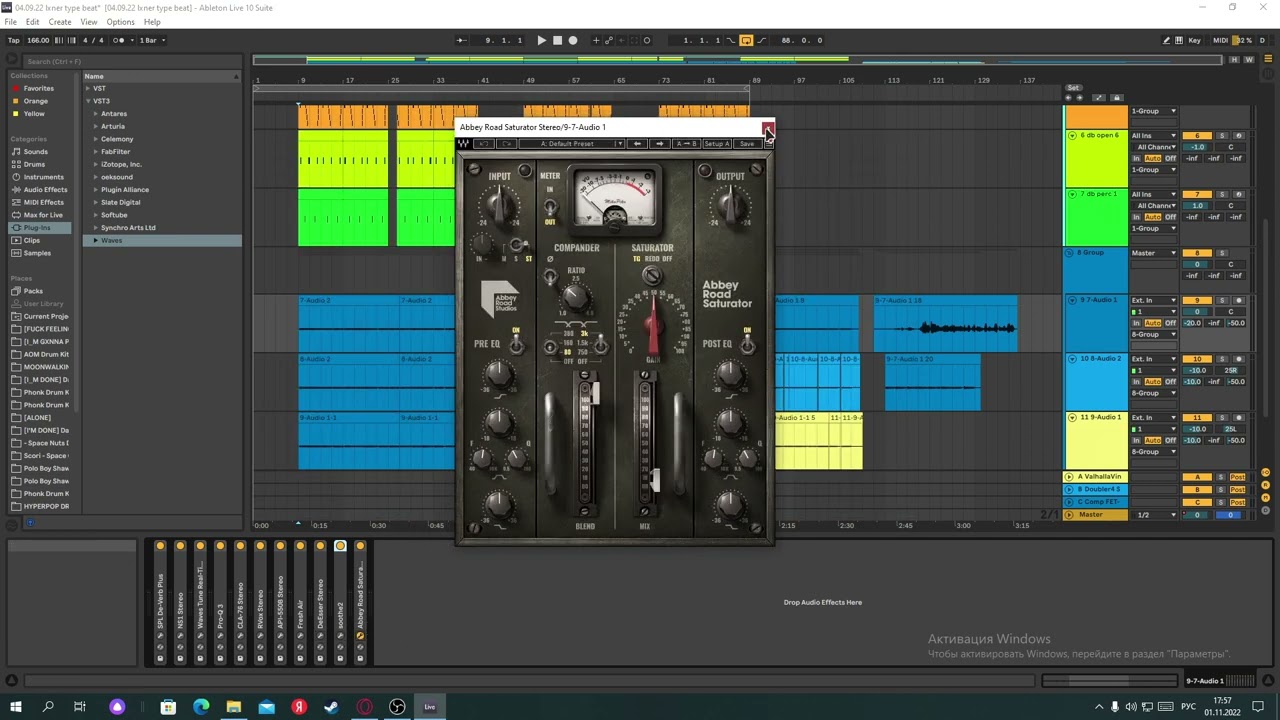The height and width of the screenshot is (720, 1280).
Task: Load next preset with right arrow
Action: (x=659, y=144)
